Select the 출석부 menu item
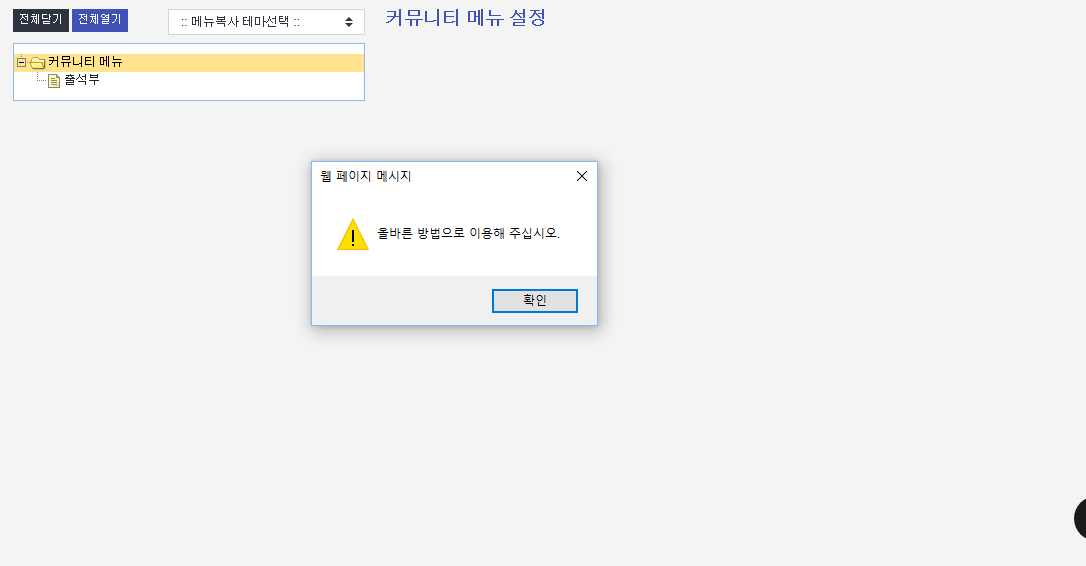The height and width of the screenshot is (566, 1086). click(82, 80)
